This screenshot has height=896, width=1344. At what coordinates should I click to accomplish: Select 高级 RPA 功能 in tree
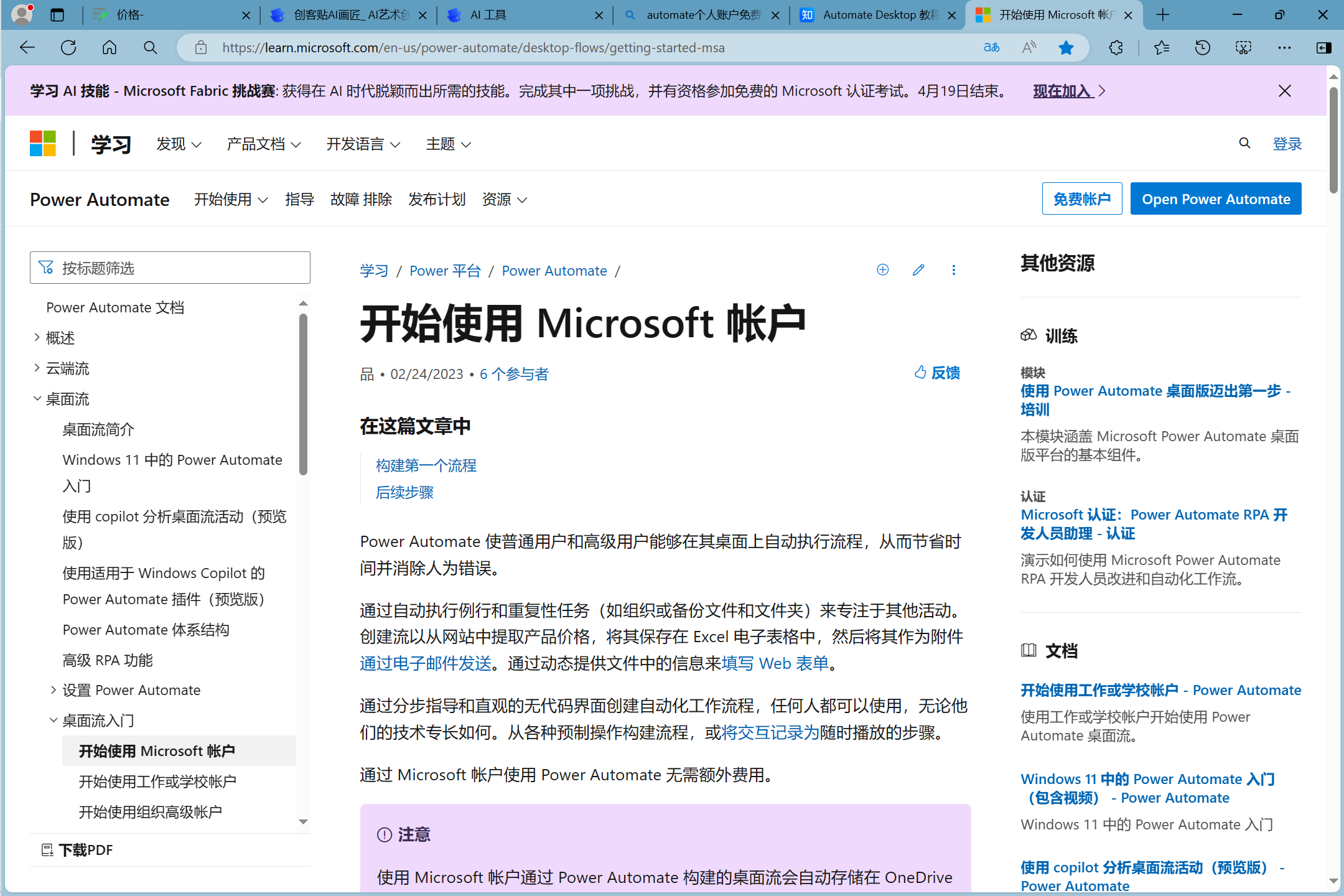pyautogui.click(x=108, y=660)
